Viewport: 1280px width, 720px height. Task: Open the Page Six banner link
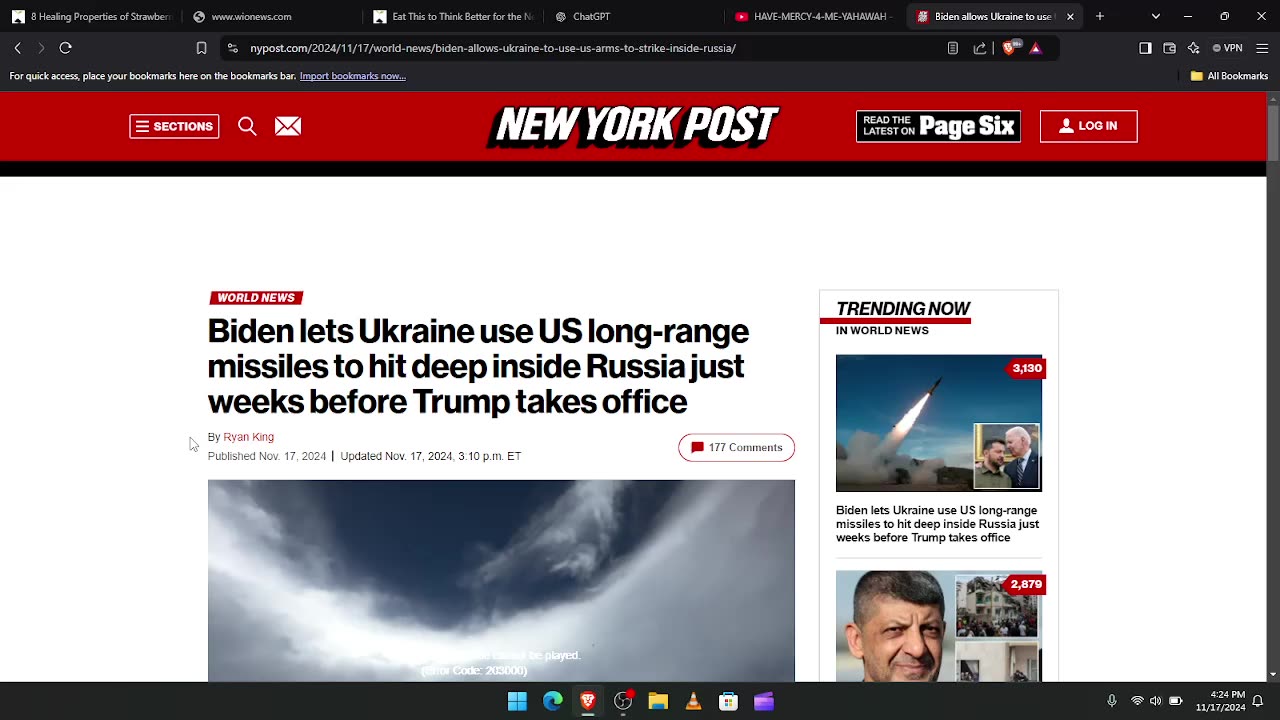(938, 126)
